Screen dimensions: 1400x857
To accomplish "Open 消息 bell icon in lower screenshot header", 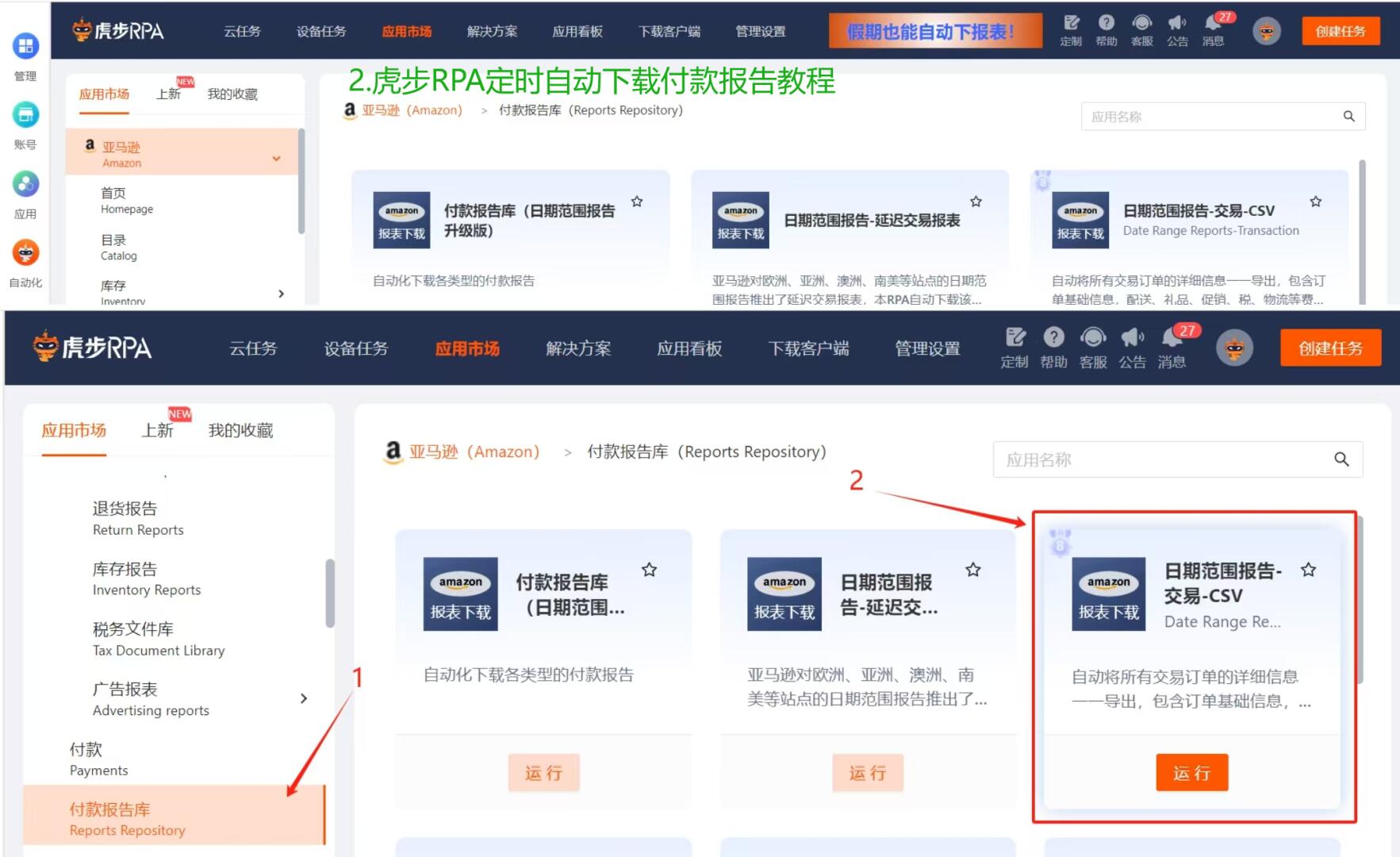I will point(1172,337).
